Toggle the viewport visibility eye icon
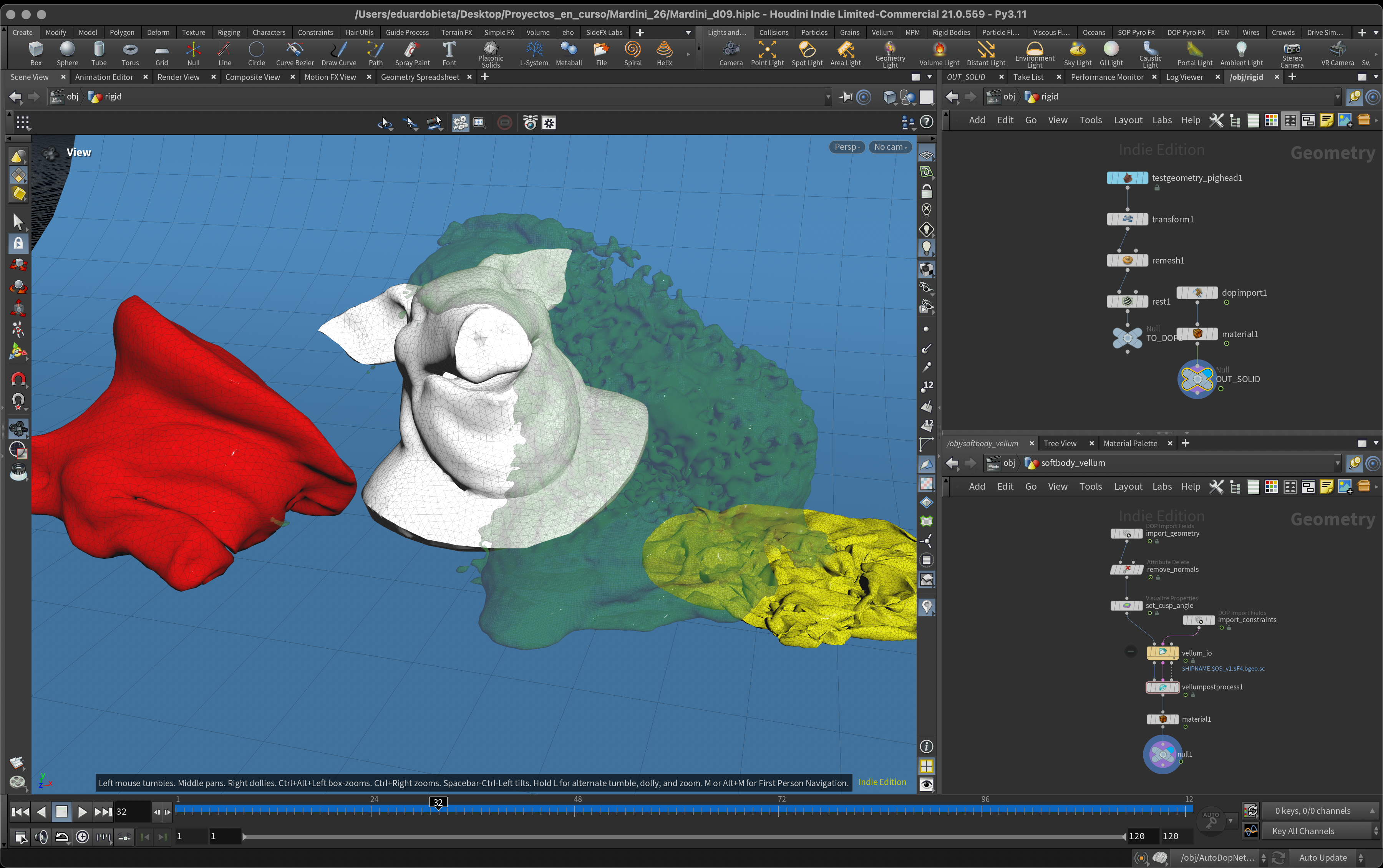 [x=926, y=785]
